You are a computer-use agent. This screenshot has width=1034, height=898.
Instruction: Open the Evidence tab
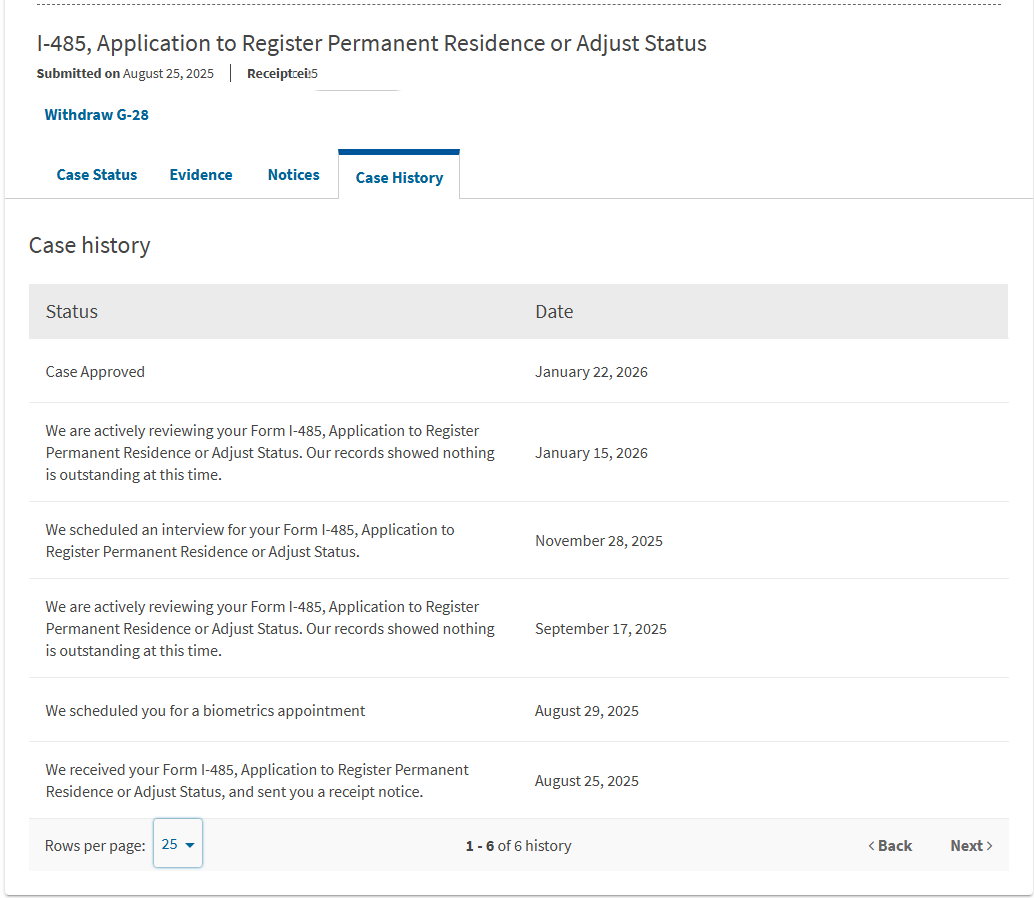201,175
